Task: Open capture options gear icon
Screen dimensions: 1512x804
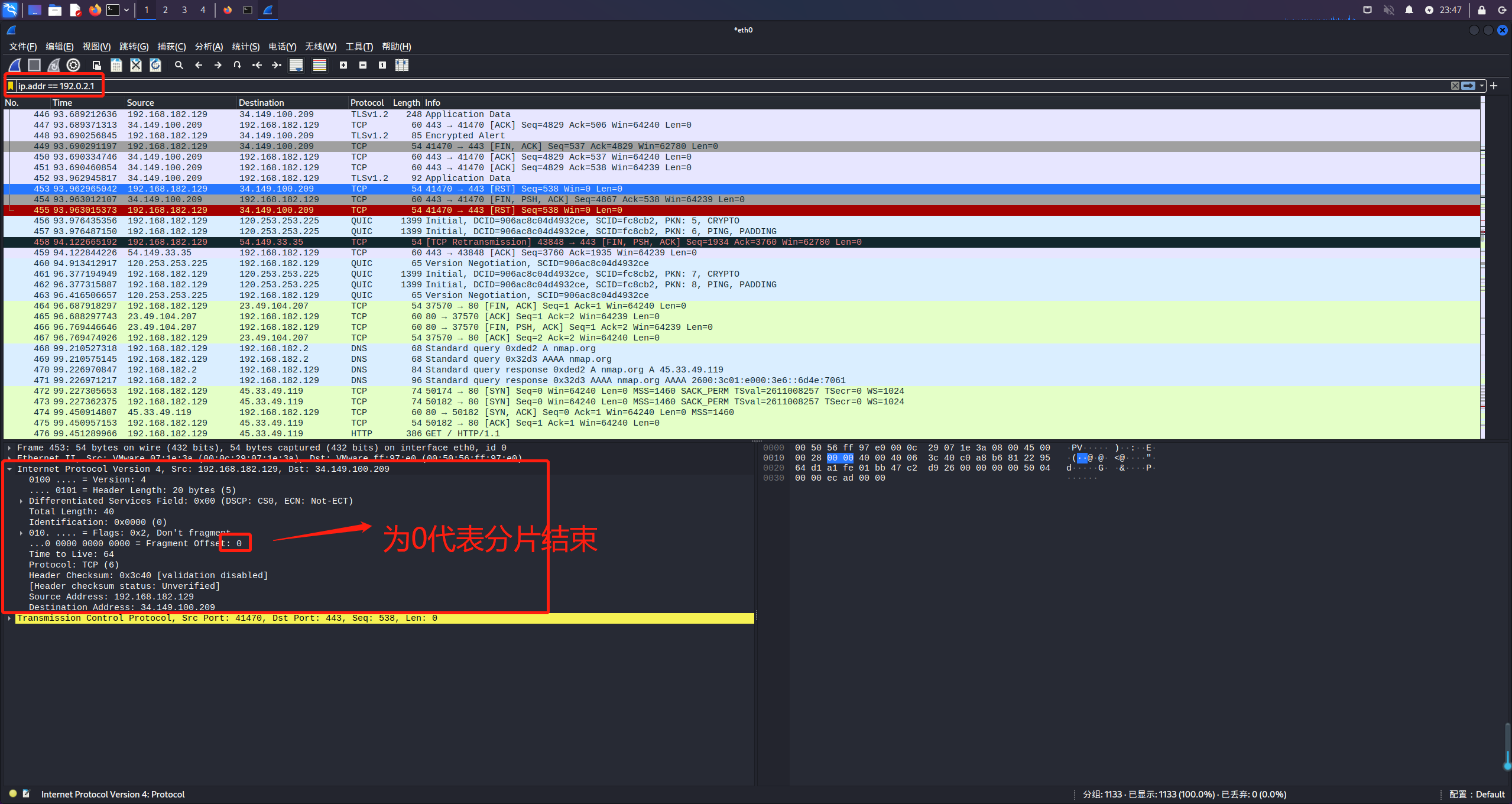Action: tap(73, 65)
